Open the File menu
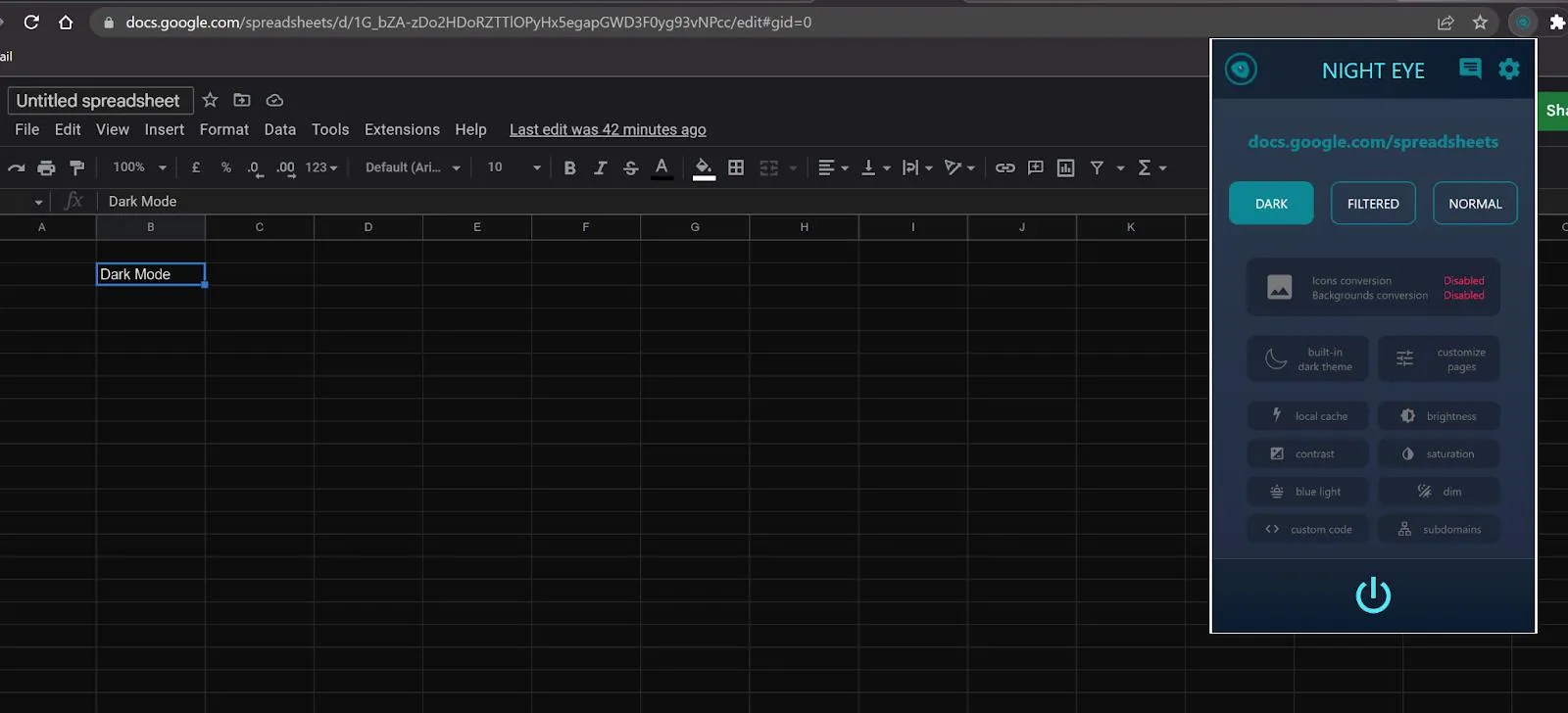 27,129
